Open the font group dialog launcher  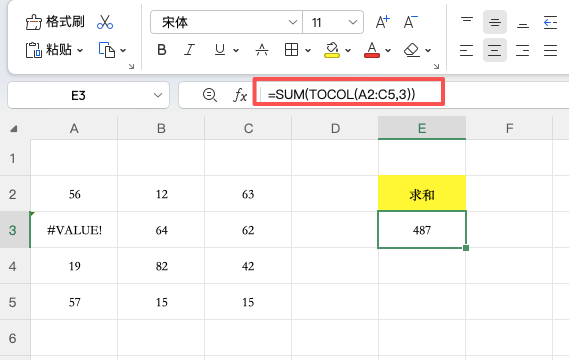click(x=436, y=66)
